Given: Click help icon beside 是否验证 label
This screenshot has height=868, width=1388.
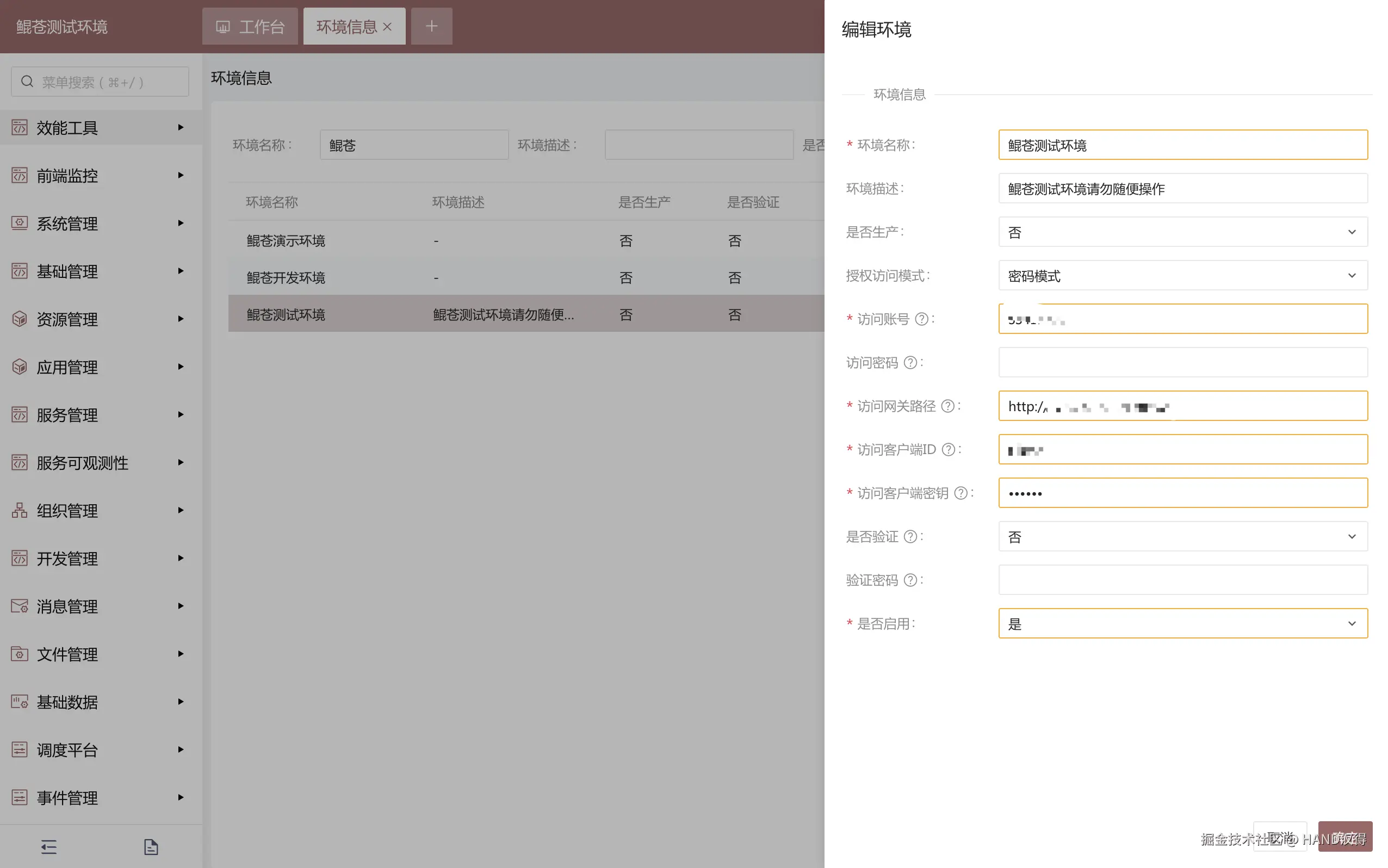Looking at the screenshot, I should click(x=910, y=537).
